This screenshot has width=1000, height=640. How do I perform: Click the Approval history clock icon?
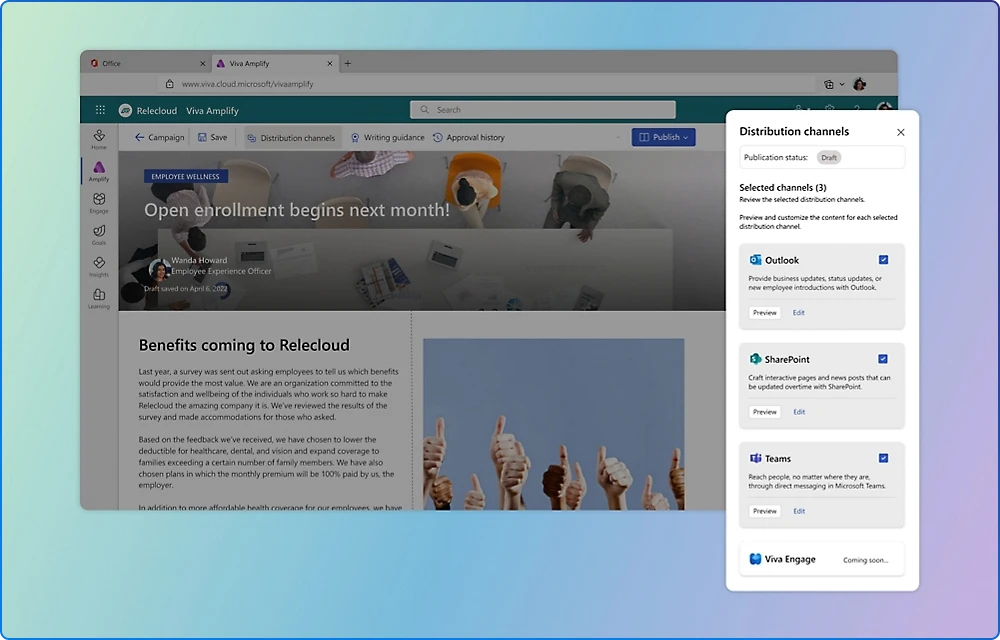pyautogui.click(x=438, y=138)
